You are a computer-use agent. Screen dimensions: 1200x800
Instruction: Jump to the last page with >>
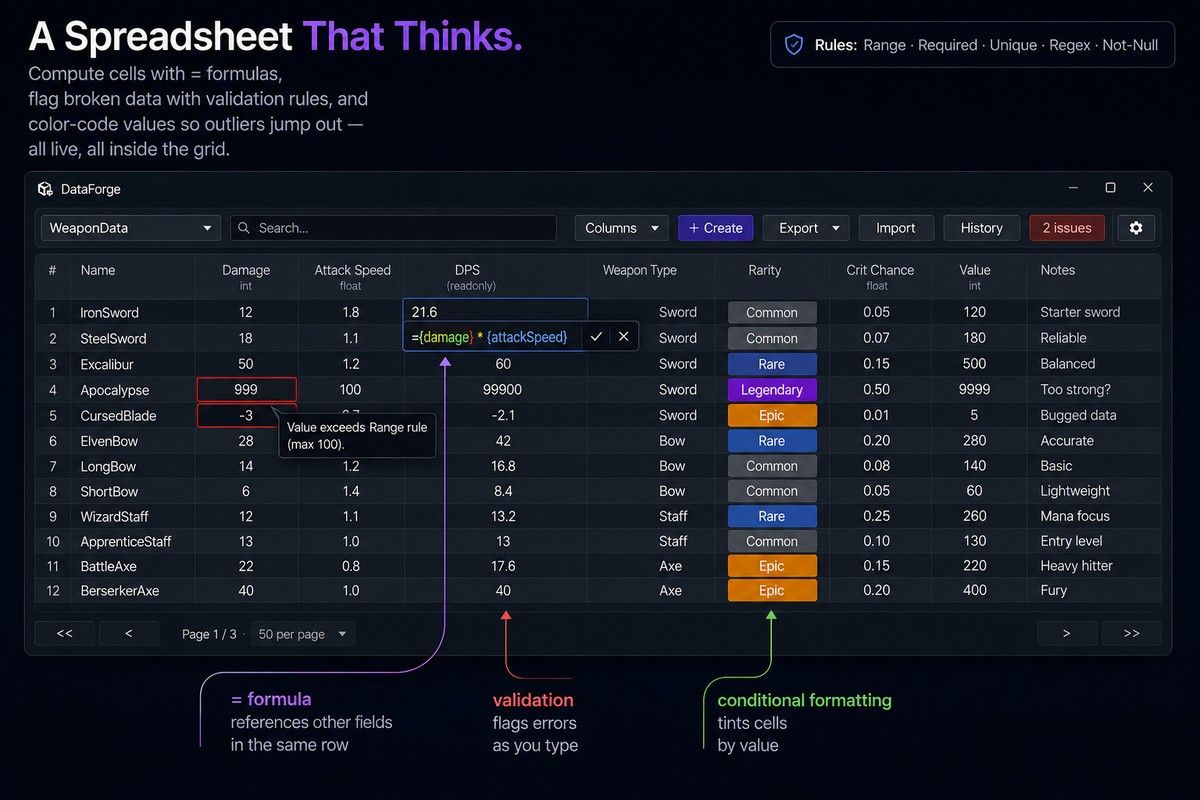[1131, 633]
